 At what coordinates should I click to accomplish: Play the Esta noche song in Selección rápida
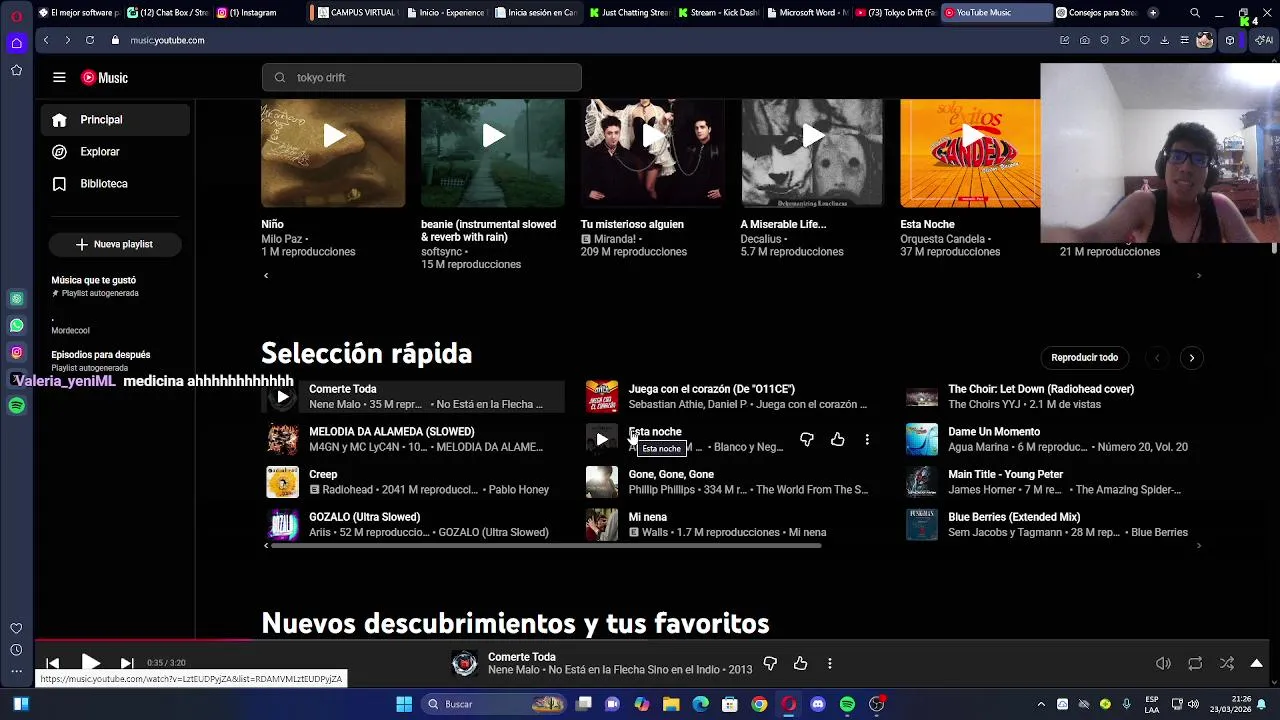click(601, 439)
